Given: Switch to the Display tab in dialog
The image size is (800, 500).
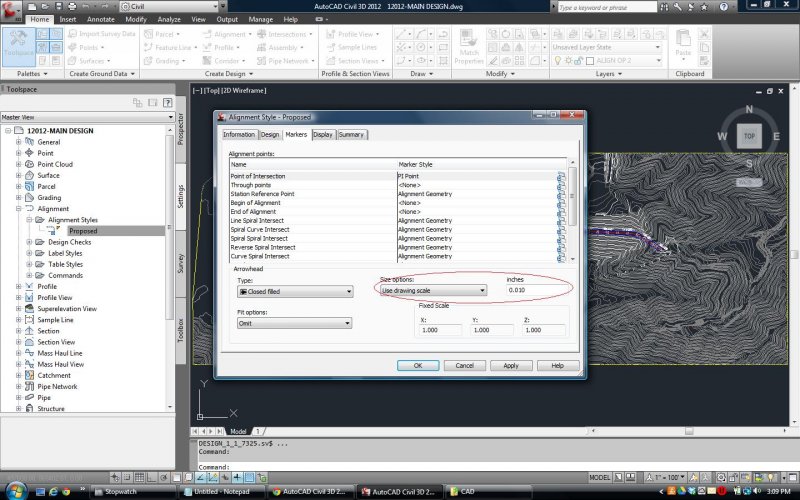Looking at the screenshot, I should (x=322, y=134).
